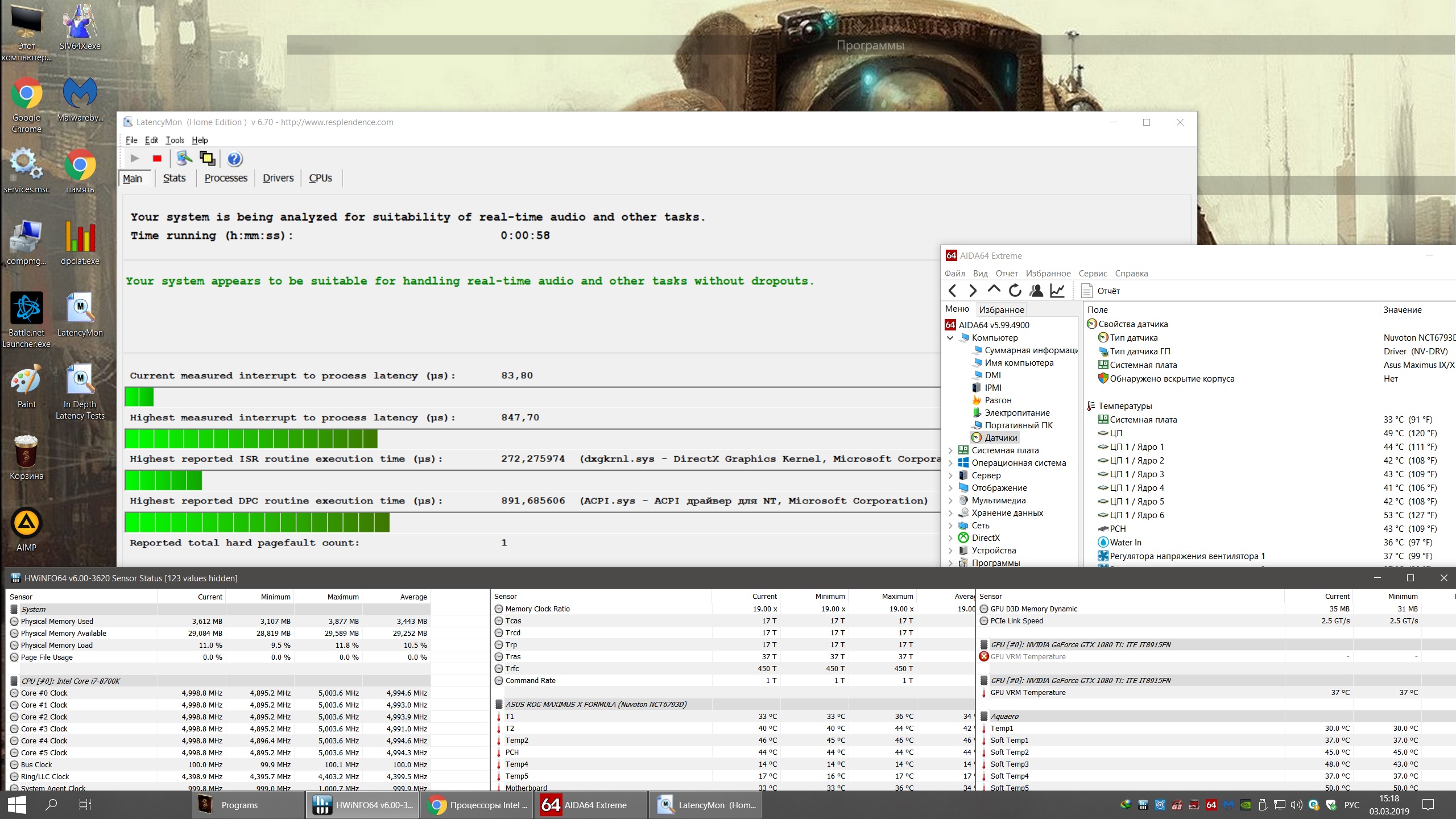Click AIDA64 back navigation arrow
Image resolution: width=1456 pixels, height=819 pixels.
click(x=952, y=291)
